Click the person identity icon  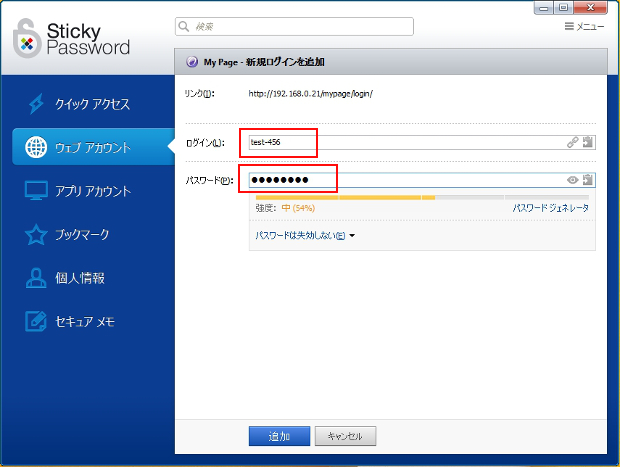[36, 278]
